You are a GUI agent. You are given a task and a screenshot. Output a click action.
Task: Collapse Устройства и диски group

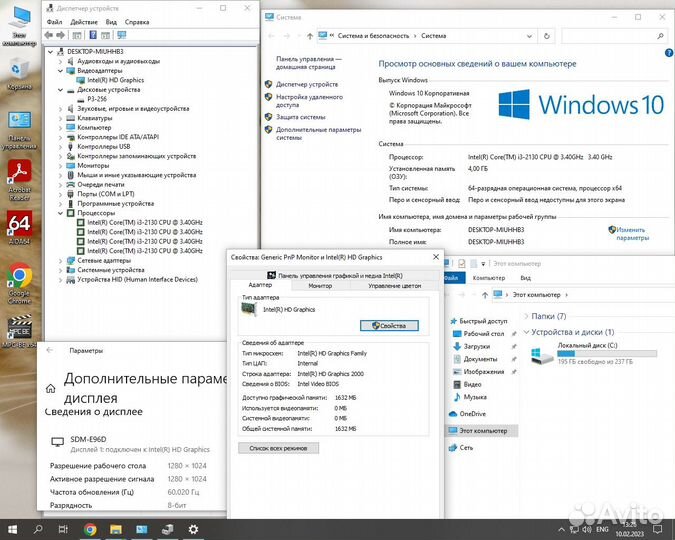pos(526,332)
